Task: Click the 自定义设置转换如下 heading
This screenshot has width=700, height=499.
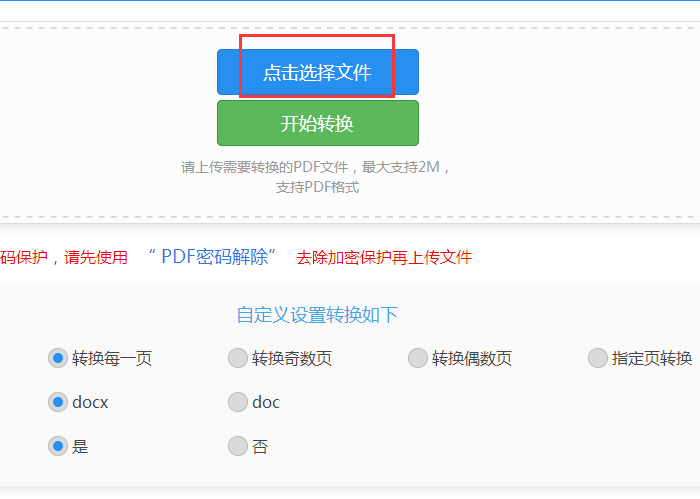Action: (x=317, y=315)
